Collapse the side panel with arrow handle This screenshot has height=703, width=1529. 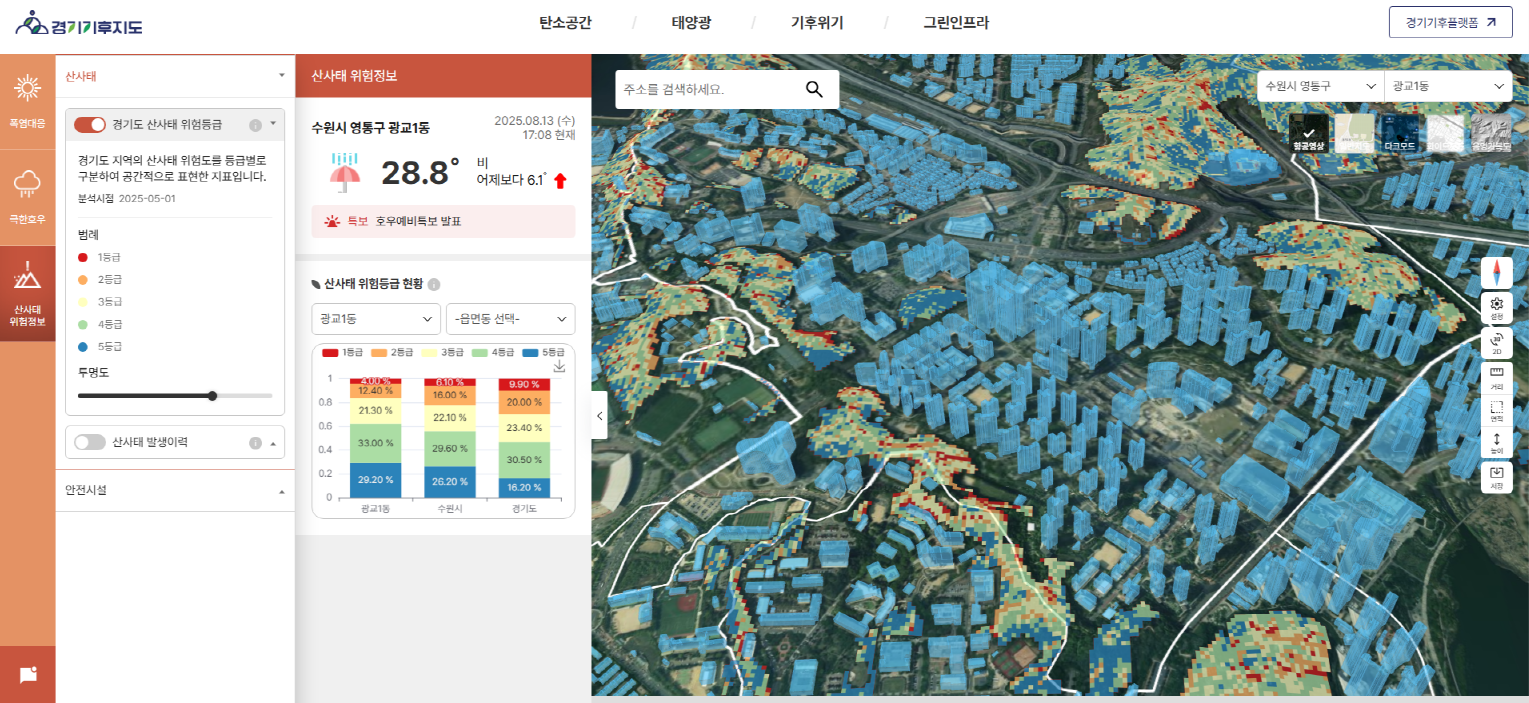tap(599, 415)
